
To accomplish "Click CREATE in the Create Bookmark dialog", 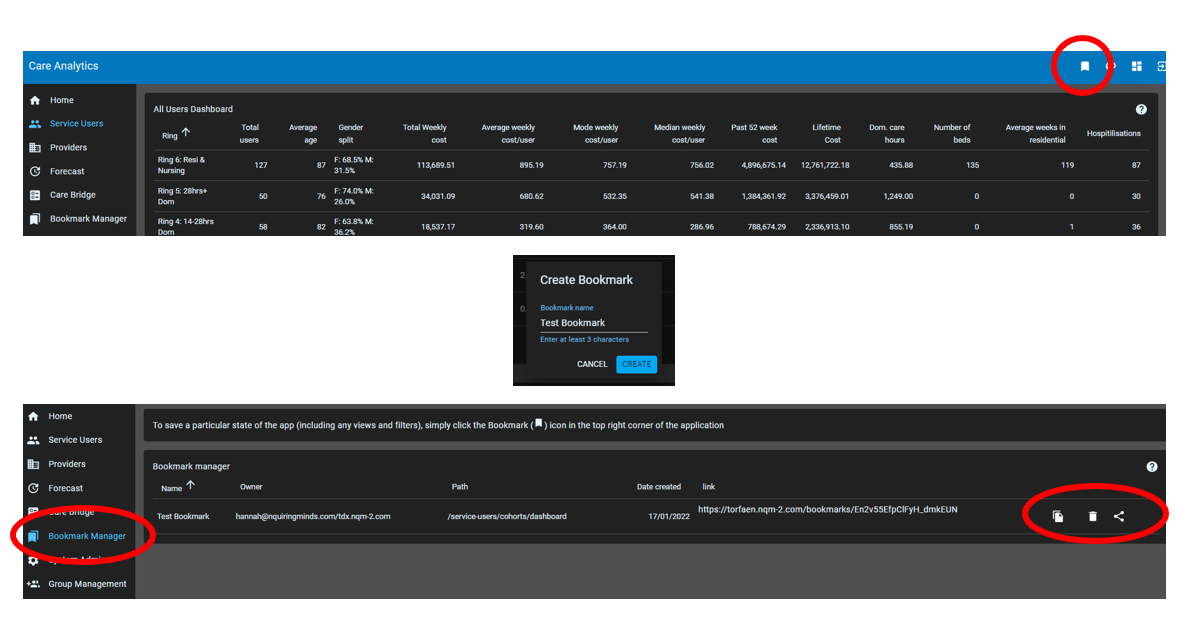I will tap(636, 364).
